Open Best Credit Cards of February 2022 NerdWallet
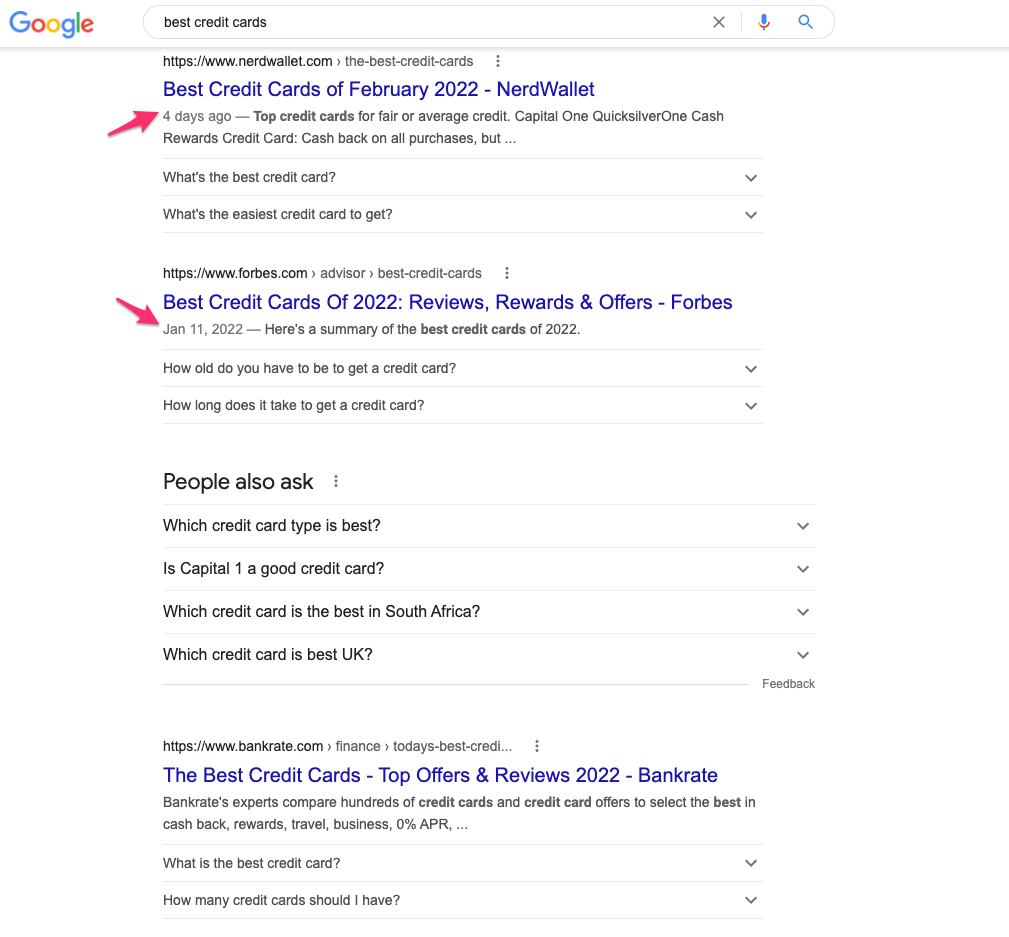1009x937 pixels. click(378, 89)
